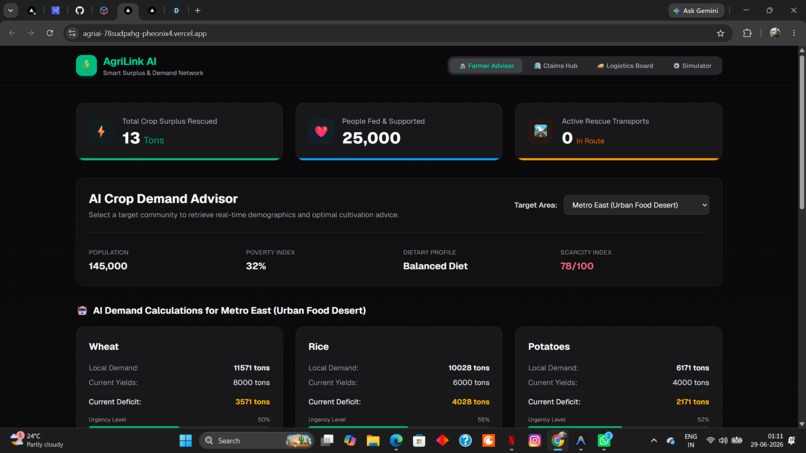806x453 pixels.
Task: Click the AgriLink AI brand title
Action: point(130,62)
